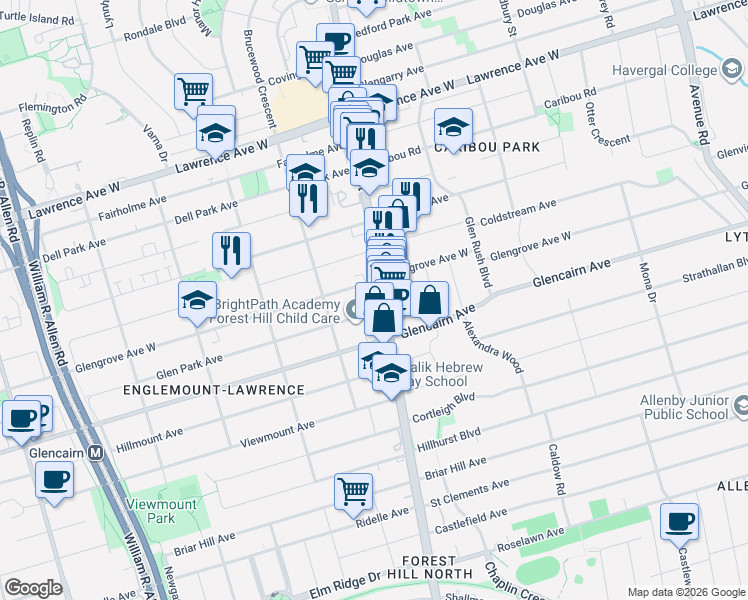Select the St Clements Ave street label
Image resolution: width=748 pixels, height=600 pixels.
click(x=469, y=493)
